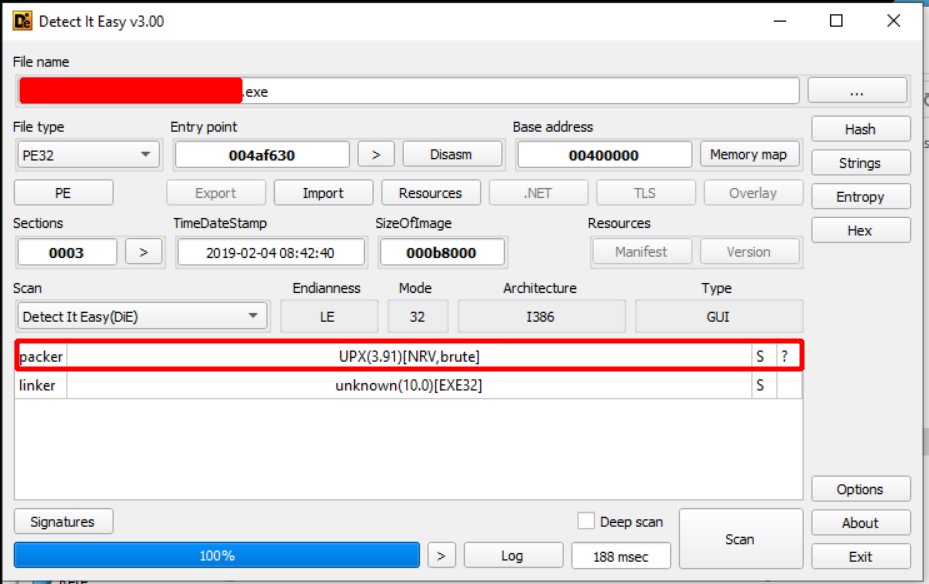This screenshot has height=584, width=929.
Task: Open the PE header viewer
Action: pyautogui.click(x=63, y=193)
